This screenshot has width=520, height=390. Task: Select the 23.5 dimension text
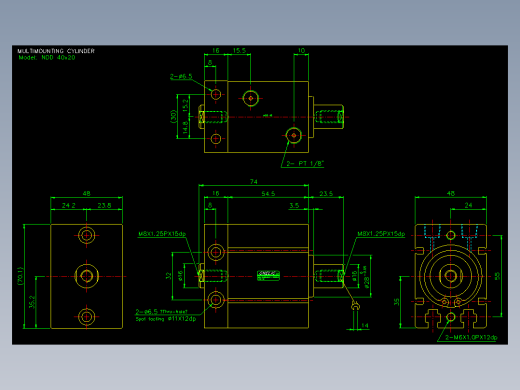(x=326, y=194)
